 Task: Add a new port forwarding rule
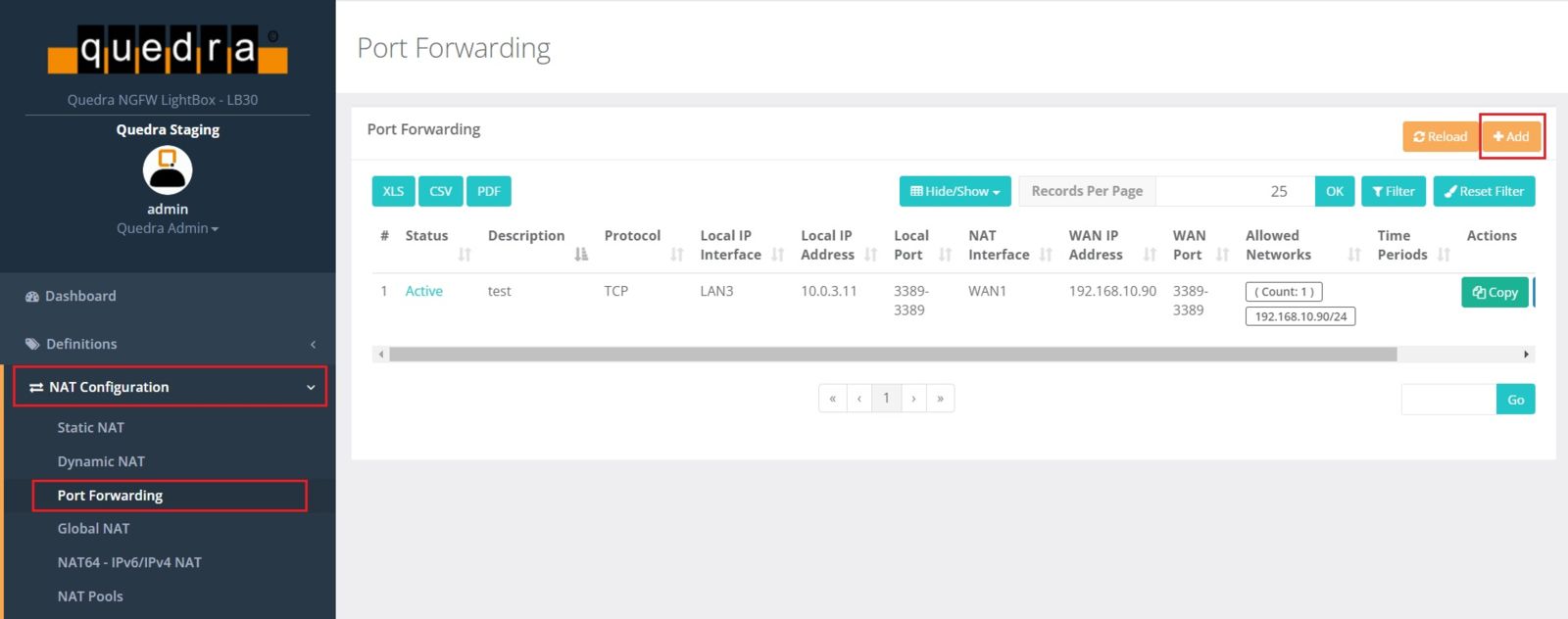(x=1511, y=137)
